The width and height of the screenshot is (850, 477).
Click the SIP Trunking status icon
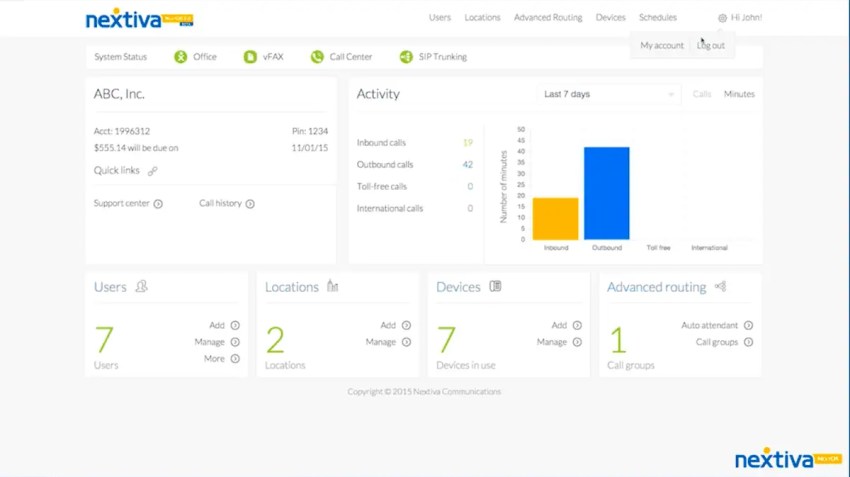406,56
